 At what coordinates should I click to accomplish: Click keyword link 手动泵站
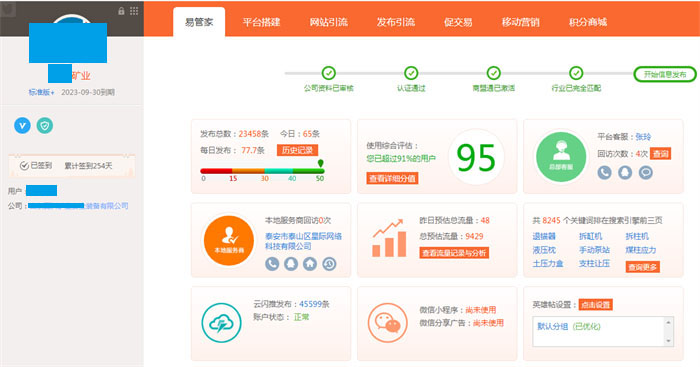click(x=594, y=250)
